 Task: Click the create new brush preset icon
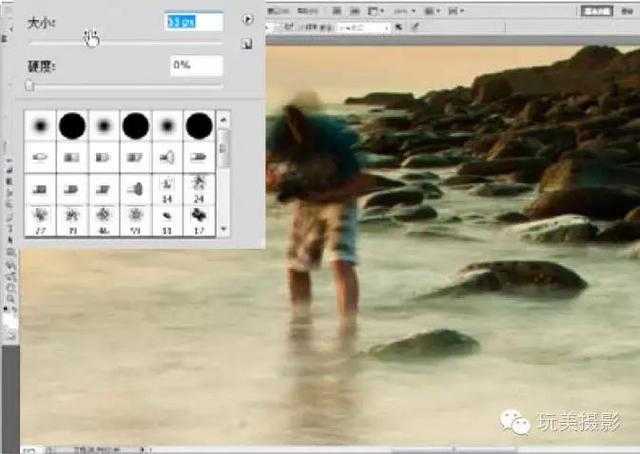coord(247,44)
